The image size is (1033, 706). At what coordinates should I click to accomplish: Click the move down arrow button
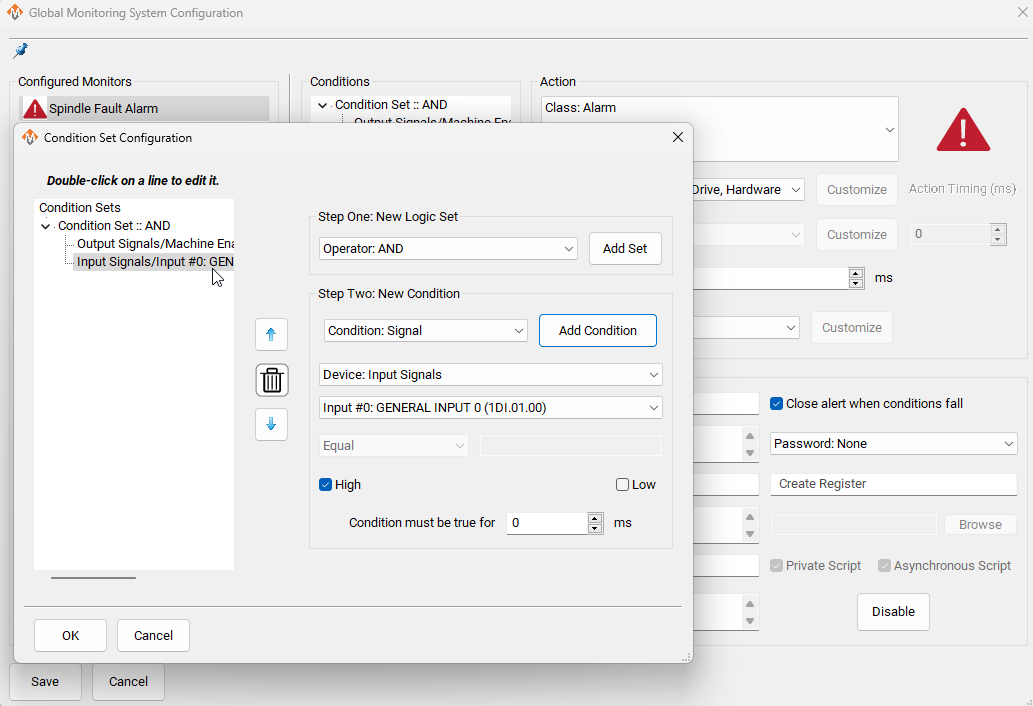pos(271,424)
